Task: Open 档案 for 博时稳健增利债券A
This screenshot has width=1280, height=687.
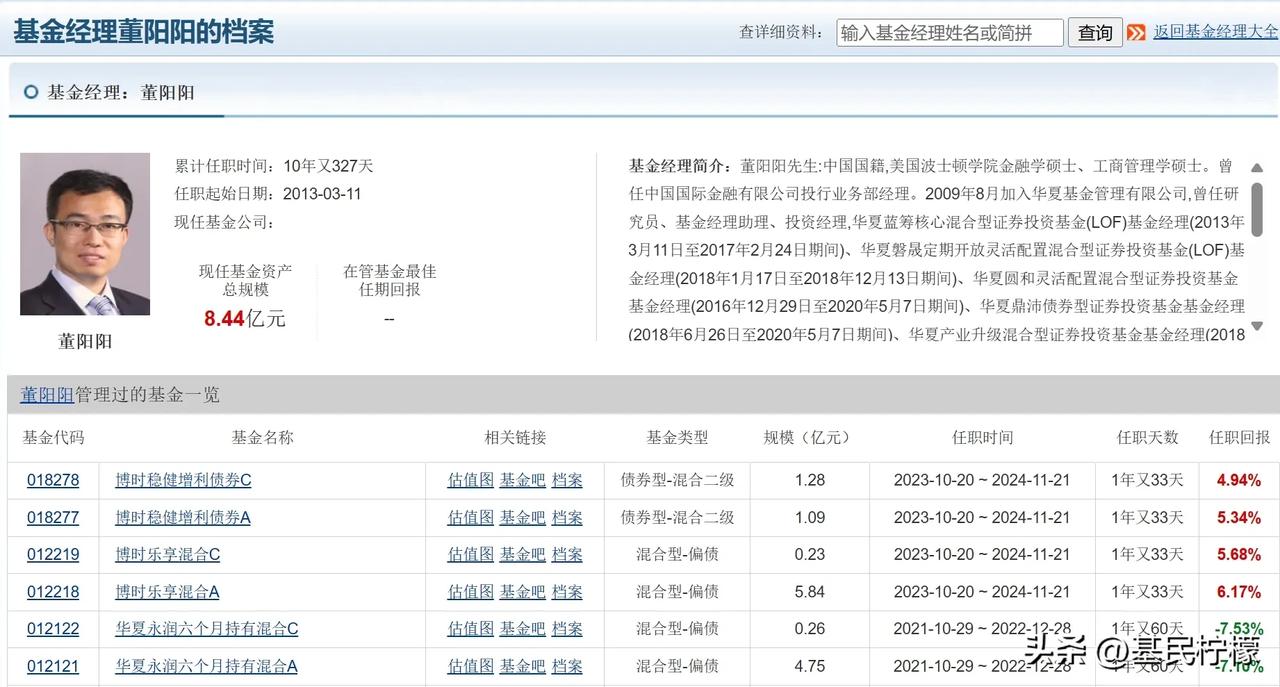Action: point(567,517)
